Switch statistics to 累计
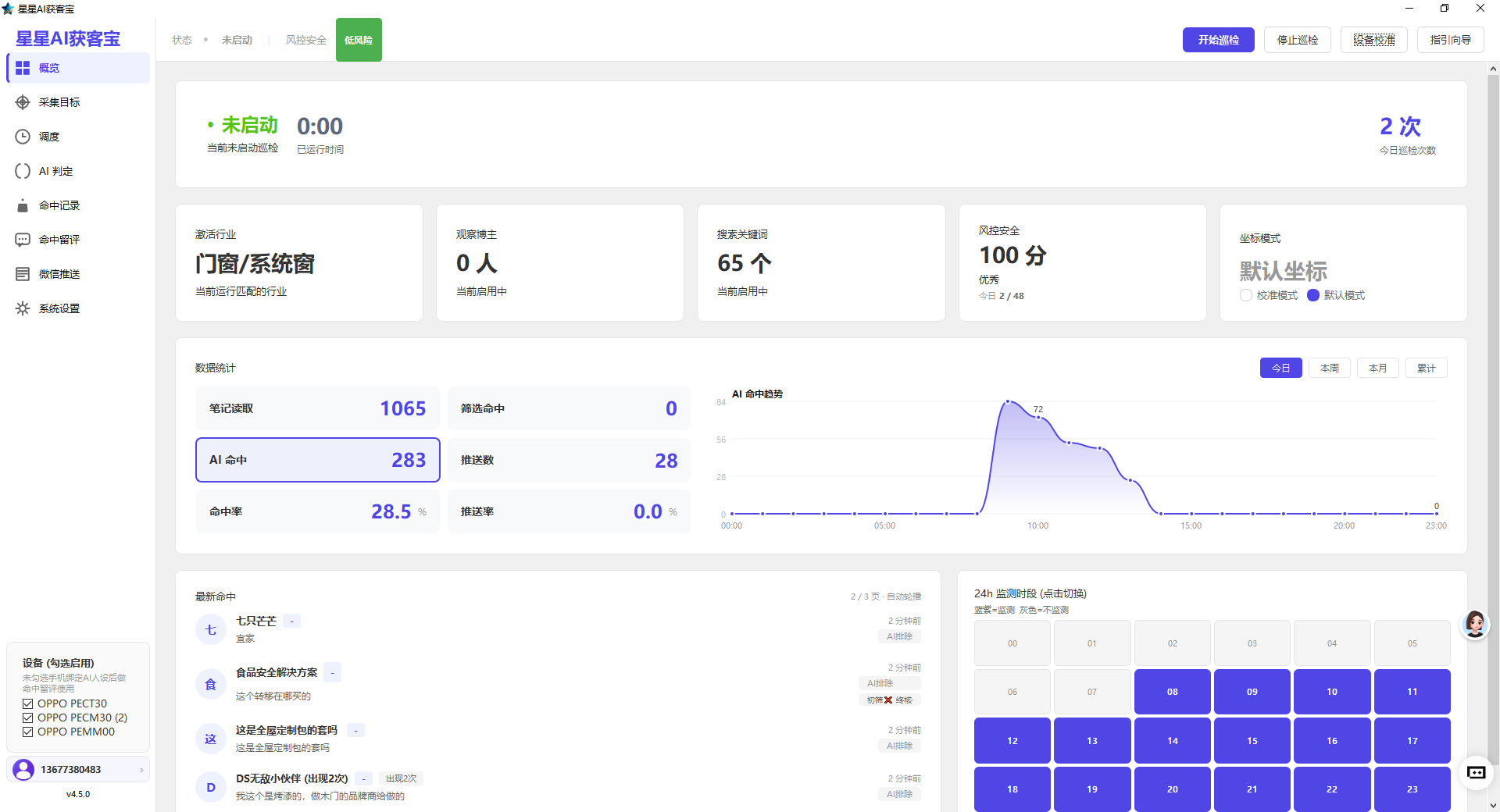This screenshot has height=812, width=1500. [1426, 368]
